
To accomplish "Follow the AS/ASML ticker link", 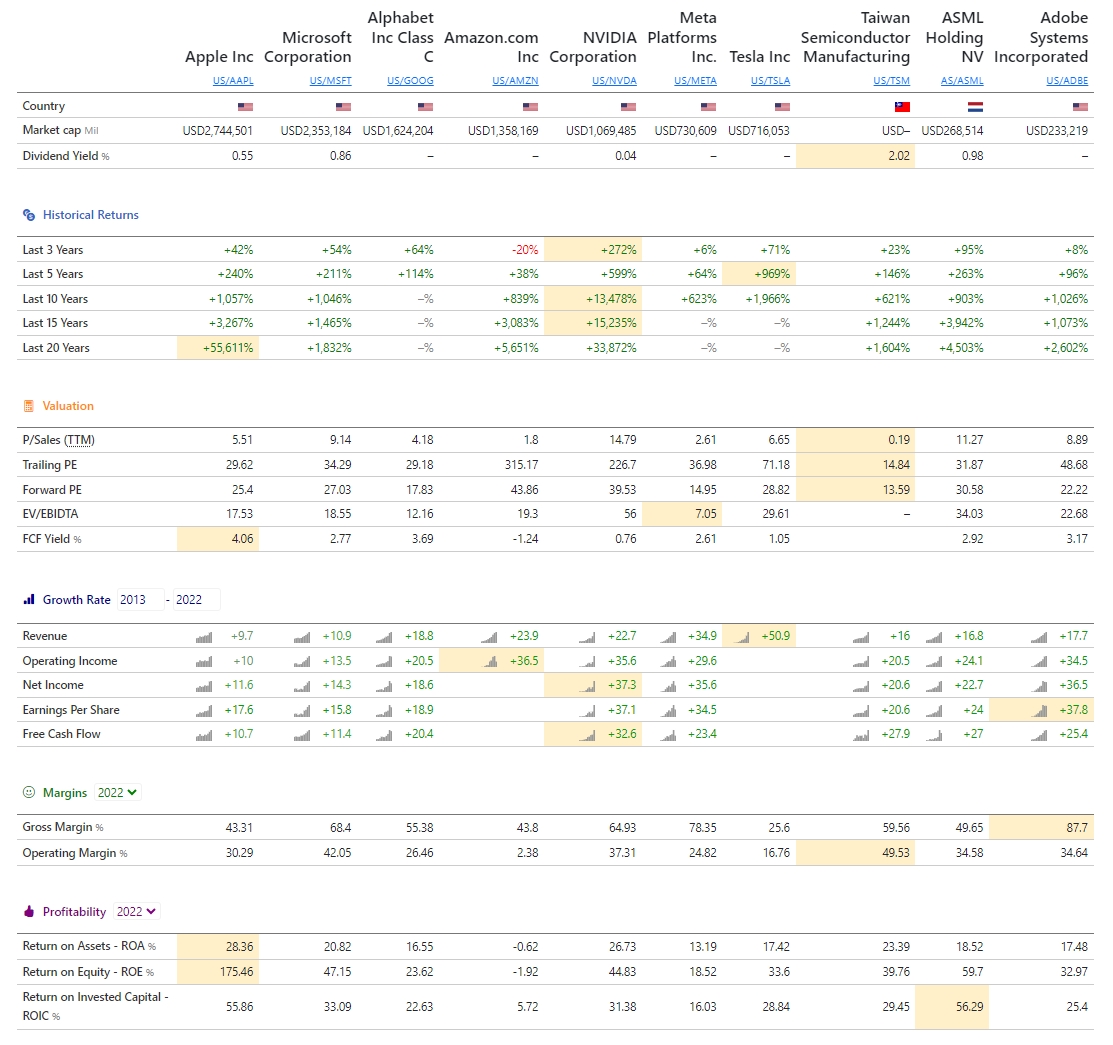I will coord(962,81).
